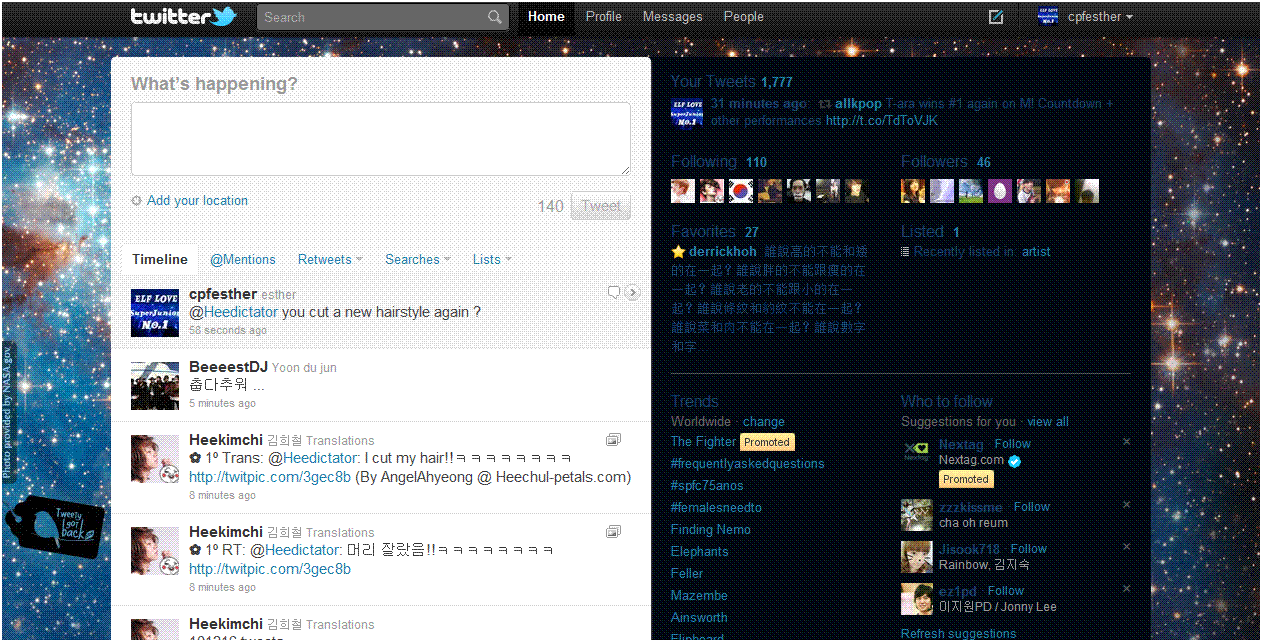
Task: Follow ez1pd
Action: click(1005, 591)
